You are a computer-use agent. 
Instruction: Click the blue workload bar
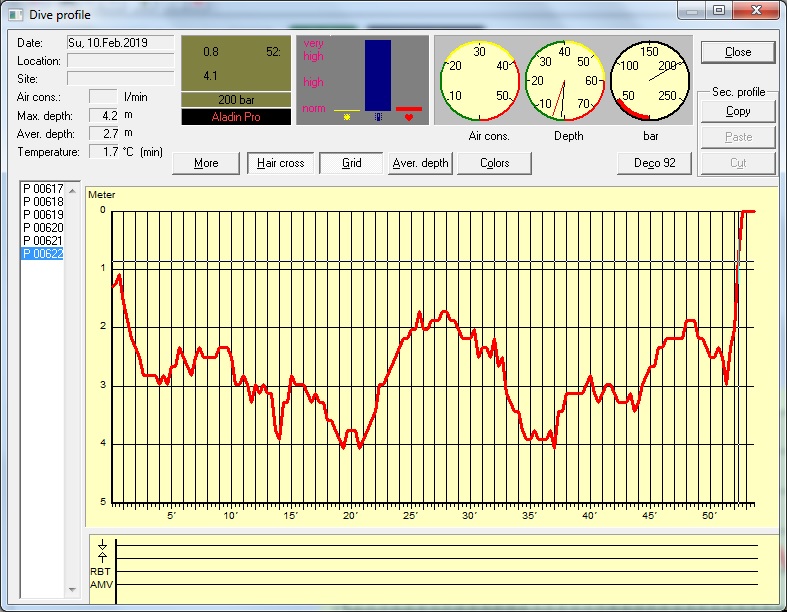(x=378, y=75)
